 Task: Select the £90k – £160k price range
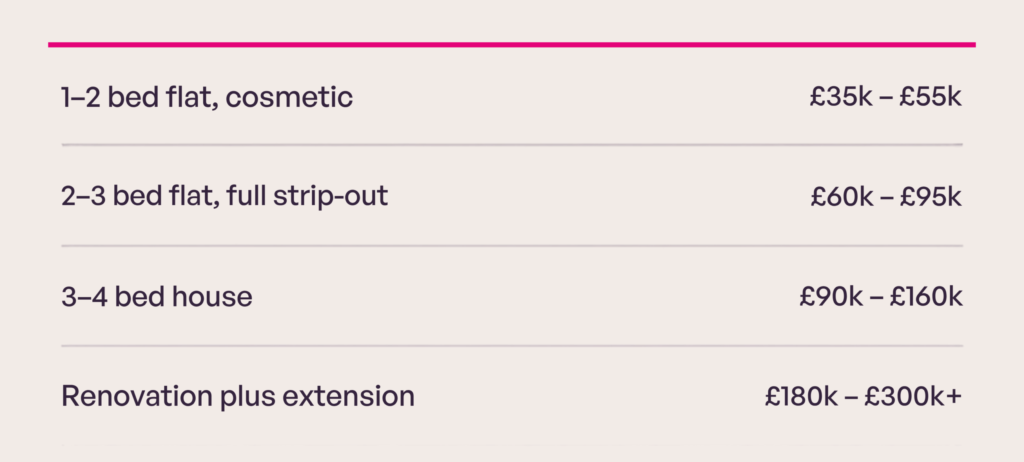881,297
